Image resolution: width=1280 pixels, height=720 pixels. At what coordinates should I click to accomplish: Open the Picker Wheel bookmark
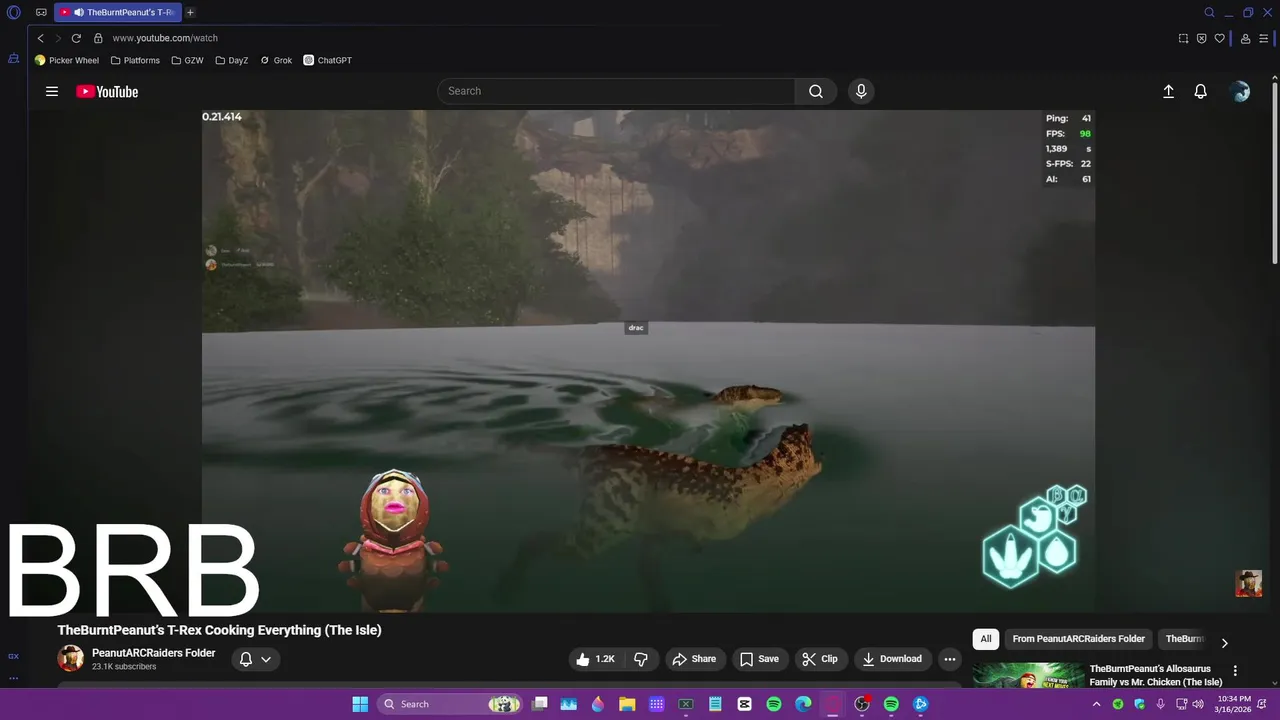click(67, 60)
